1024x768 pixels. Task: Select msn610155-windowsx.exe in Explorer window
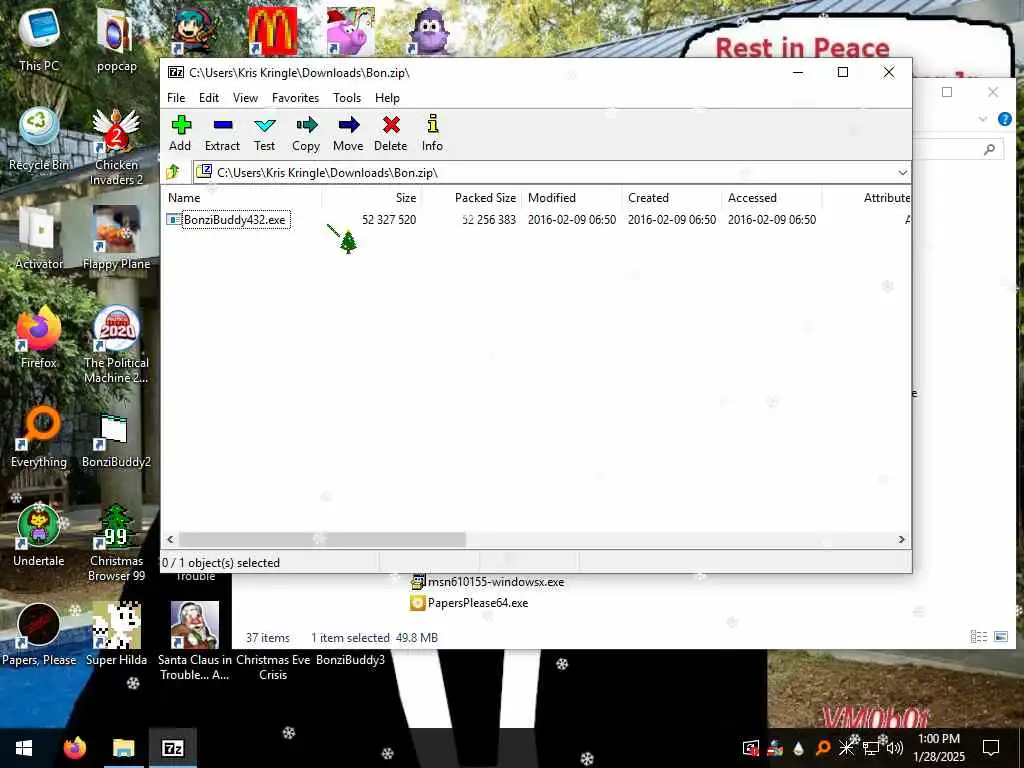(487, 582)
